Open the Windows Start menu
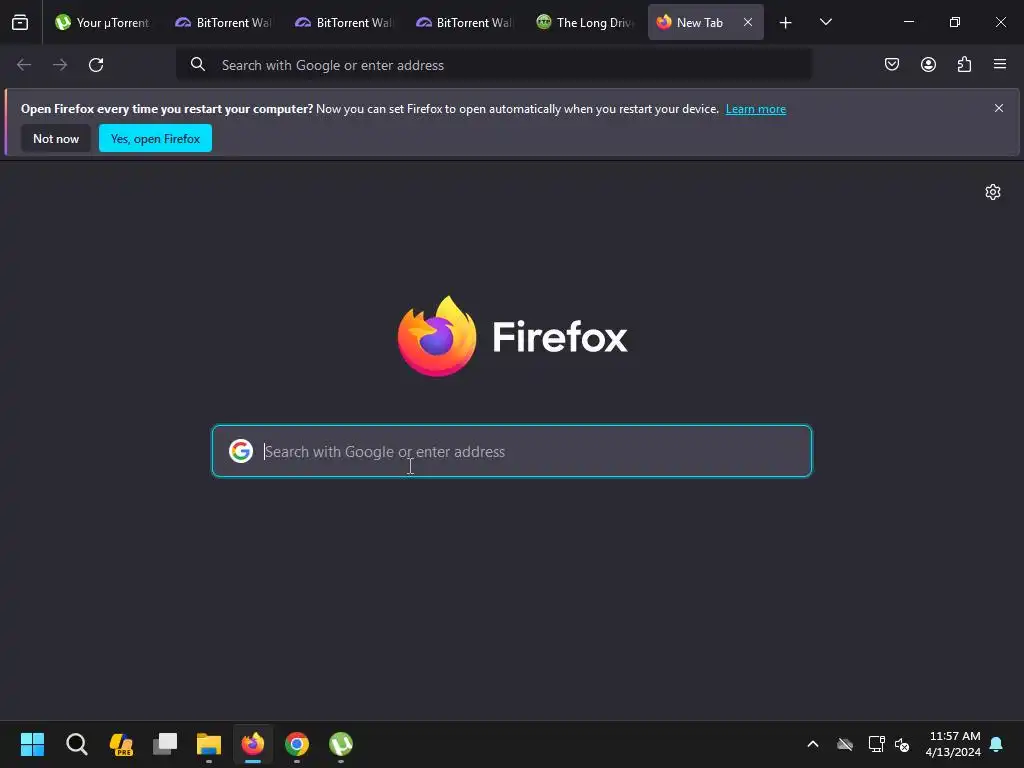 33,744
